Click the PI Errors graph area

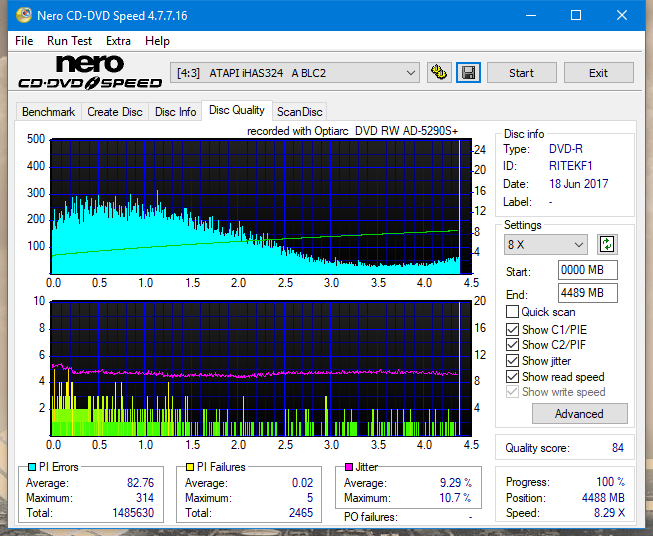click(261, 207)
